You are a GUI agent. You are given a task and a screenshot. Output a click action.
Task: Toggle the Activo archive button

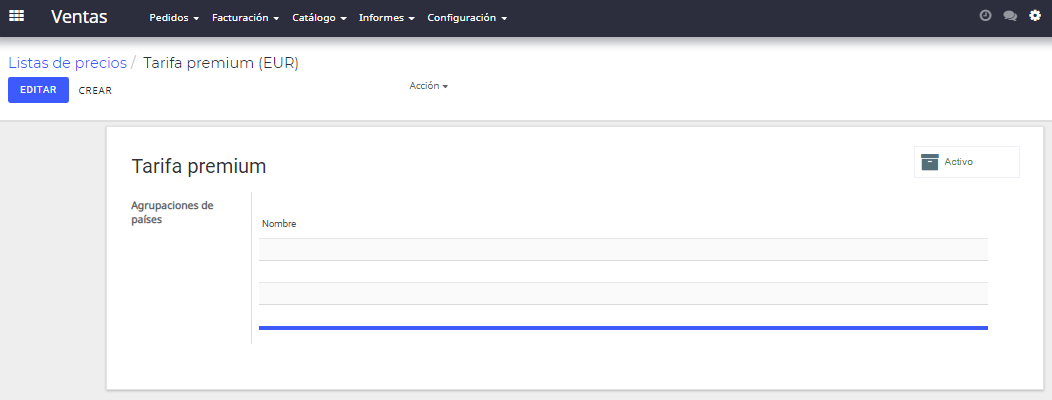tap(967, 162)
